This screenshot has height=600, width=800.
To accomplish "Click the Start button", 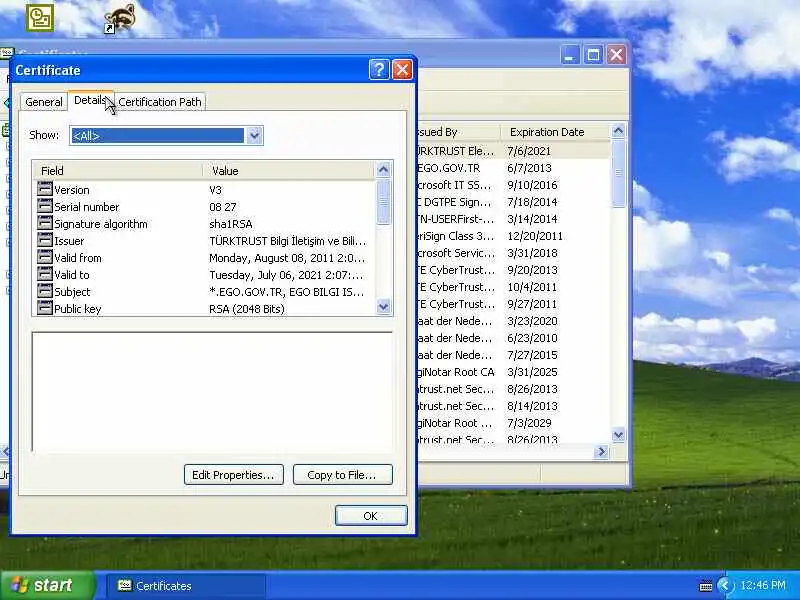I will click(46, 585).
